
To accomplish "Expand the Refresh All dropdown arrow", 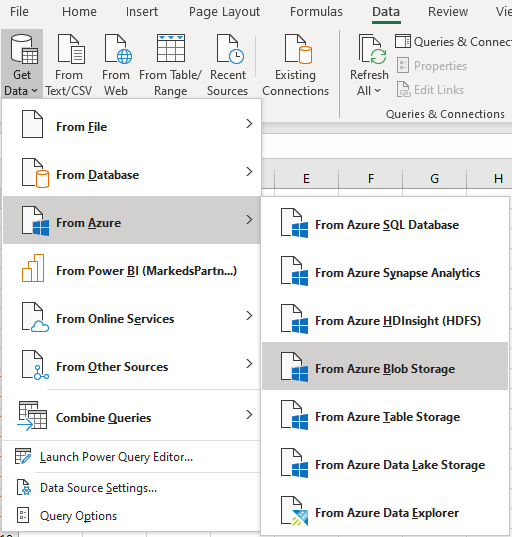I will pos(377,91).
